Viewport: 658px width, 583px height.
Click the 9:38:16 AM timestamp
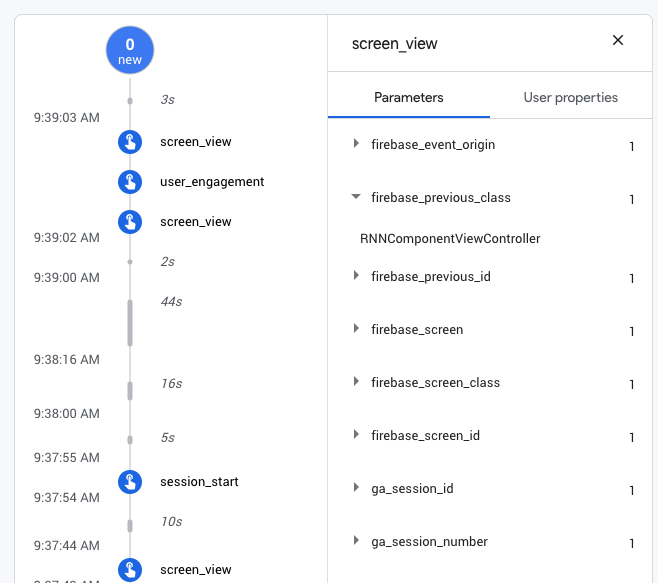click(x=67, y=360)
